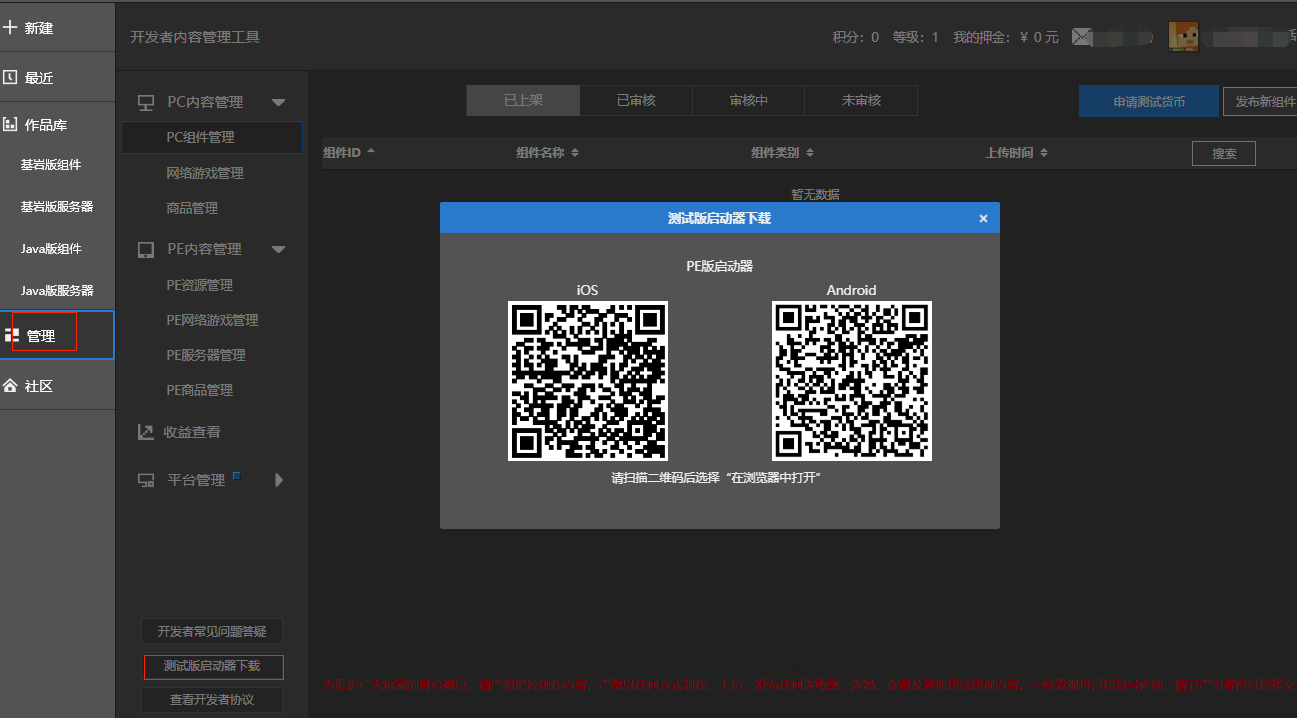Click the PE版启动器 heading
The width and height of the screenshot is (1297, 718).
click(x=719, y=266)
